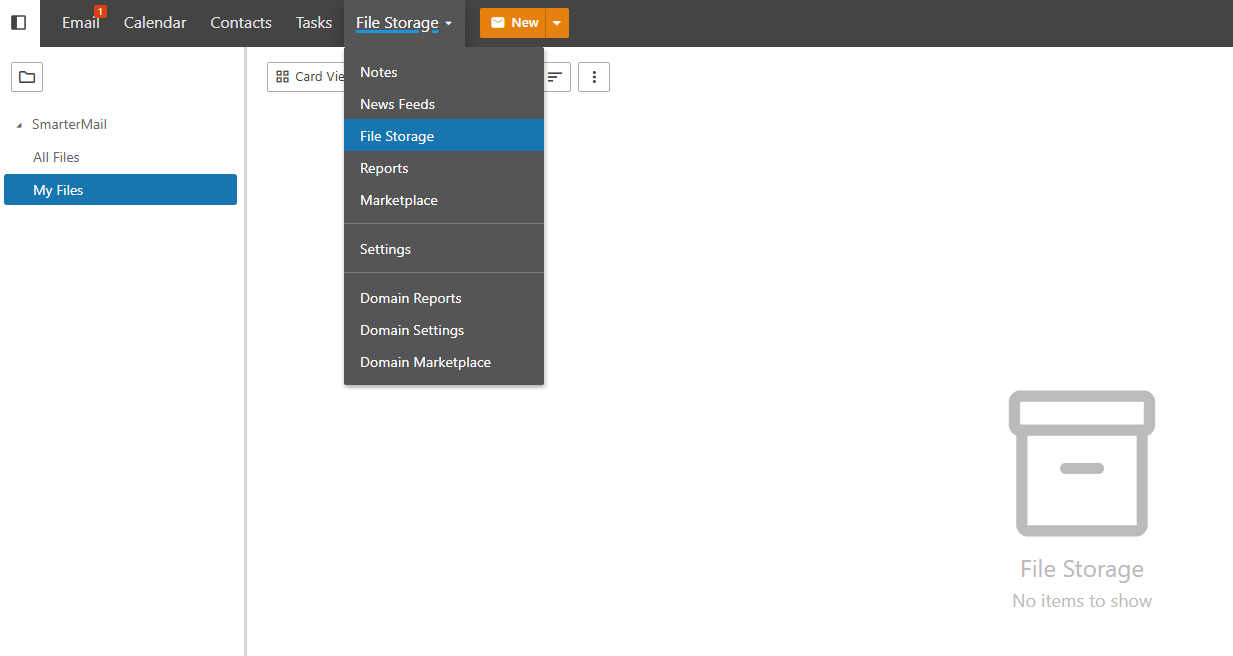1233x656 pixels.
Task: Click the empty File Storage box icon
Action: [1081, 463]
